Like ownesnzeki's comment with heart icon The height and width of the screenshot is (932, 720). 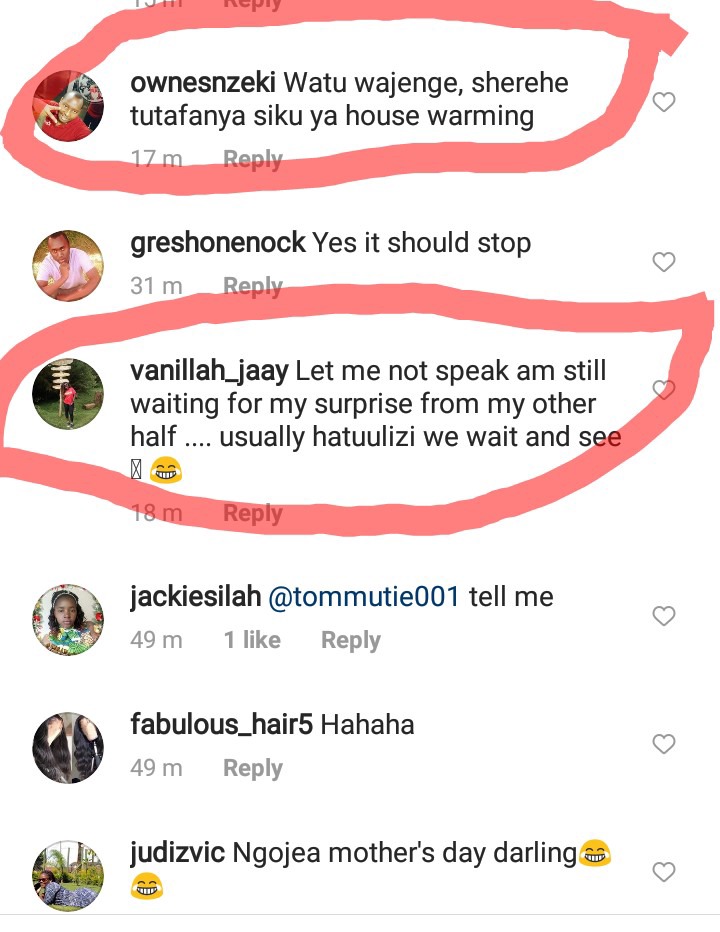pos(664,102)
